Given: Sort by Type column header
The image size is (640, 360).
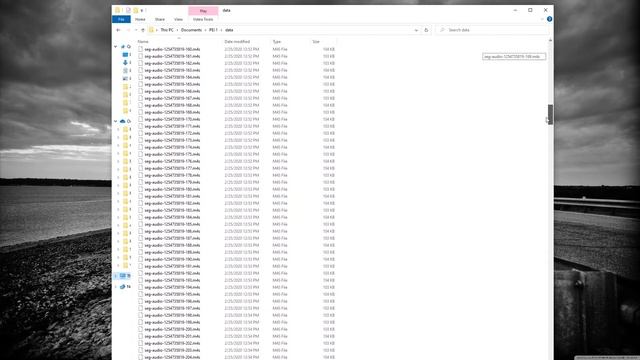Looking at the screenshot, I should 277,42.
